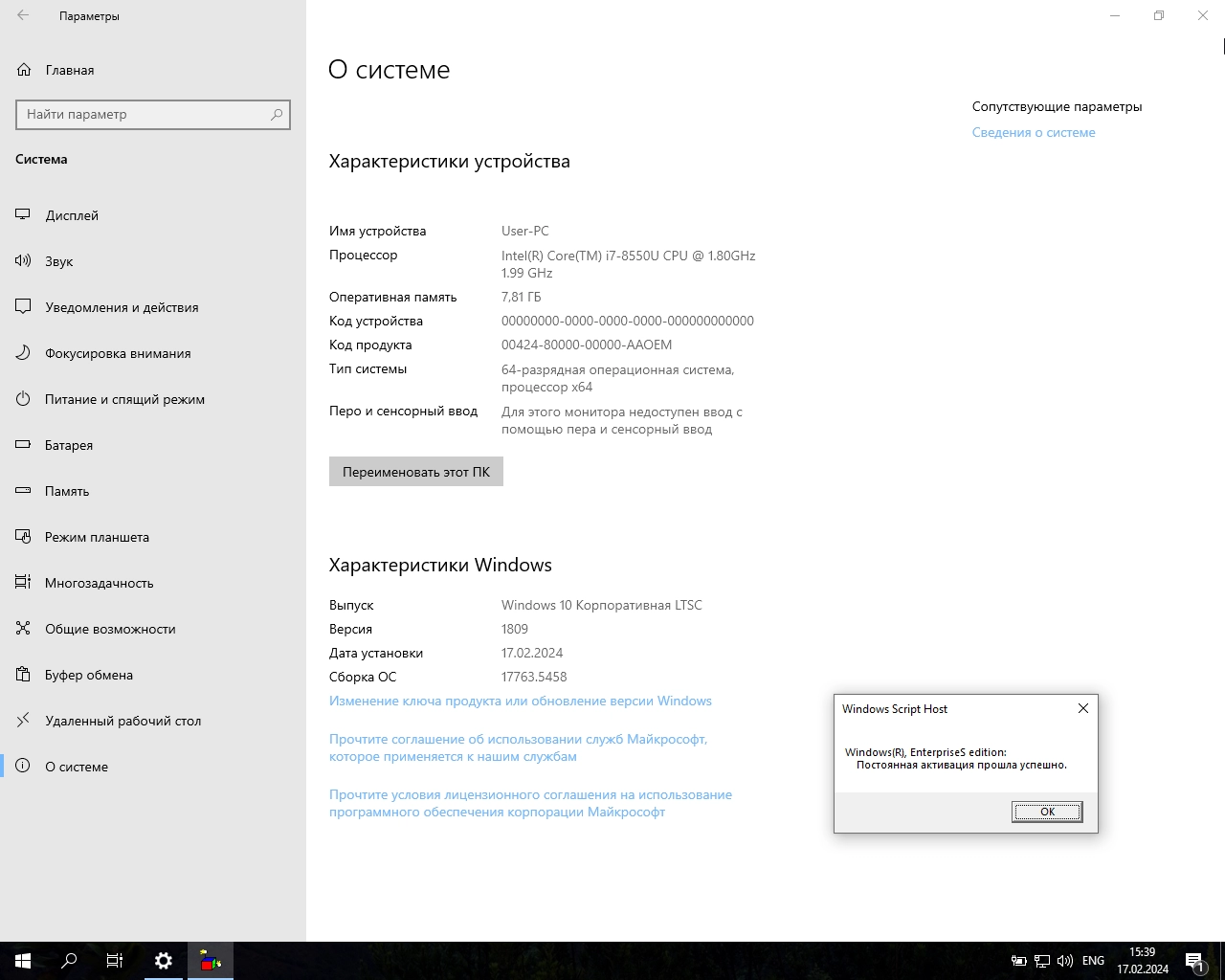This screenshot has width=1225, height=980.
Task: Click the Удаленный рабочий стол icon
Action: 23,721
